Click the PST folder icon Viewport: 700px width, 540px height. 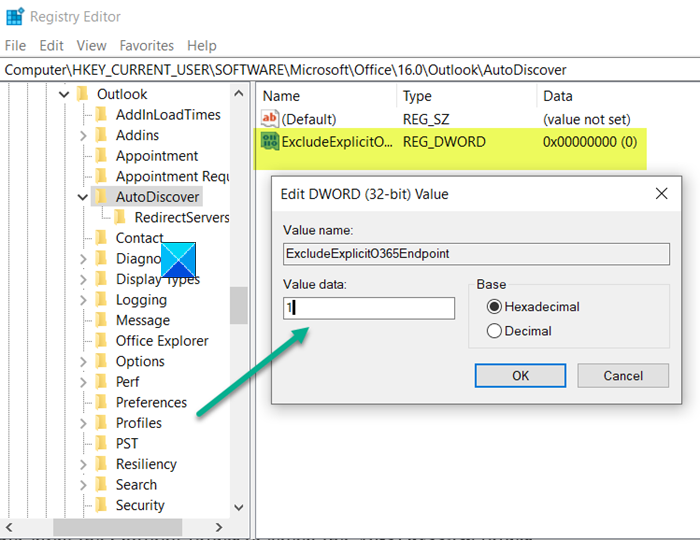pyautogui.click(x=102, y=443)
